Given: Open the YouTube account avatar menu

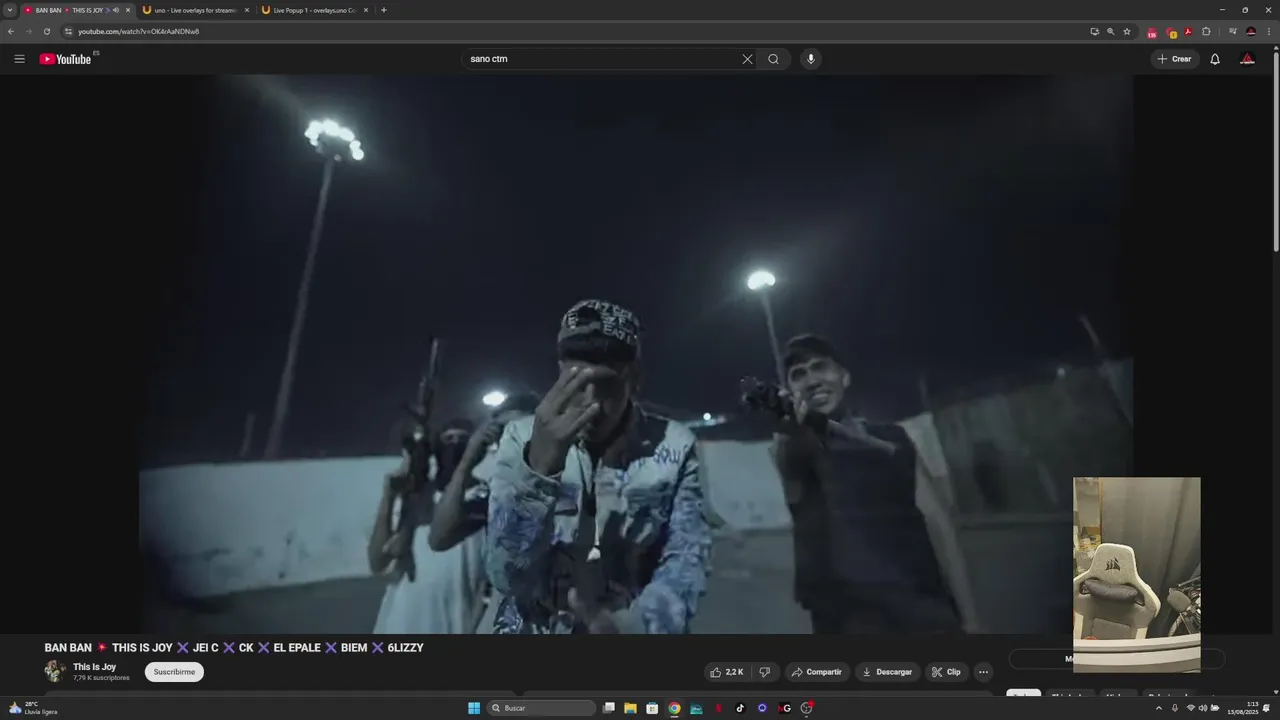Looking at the screenshot, I should tap(1247, 59).
